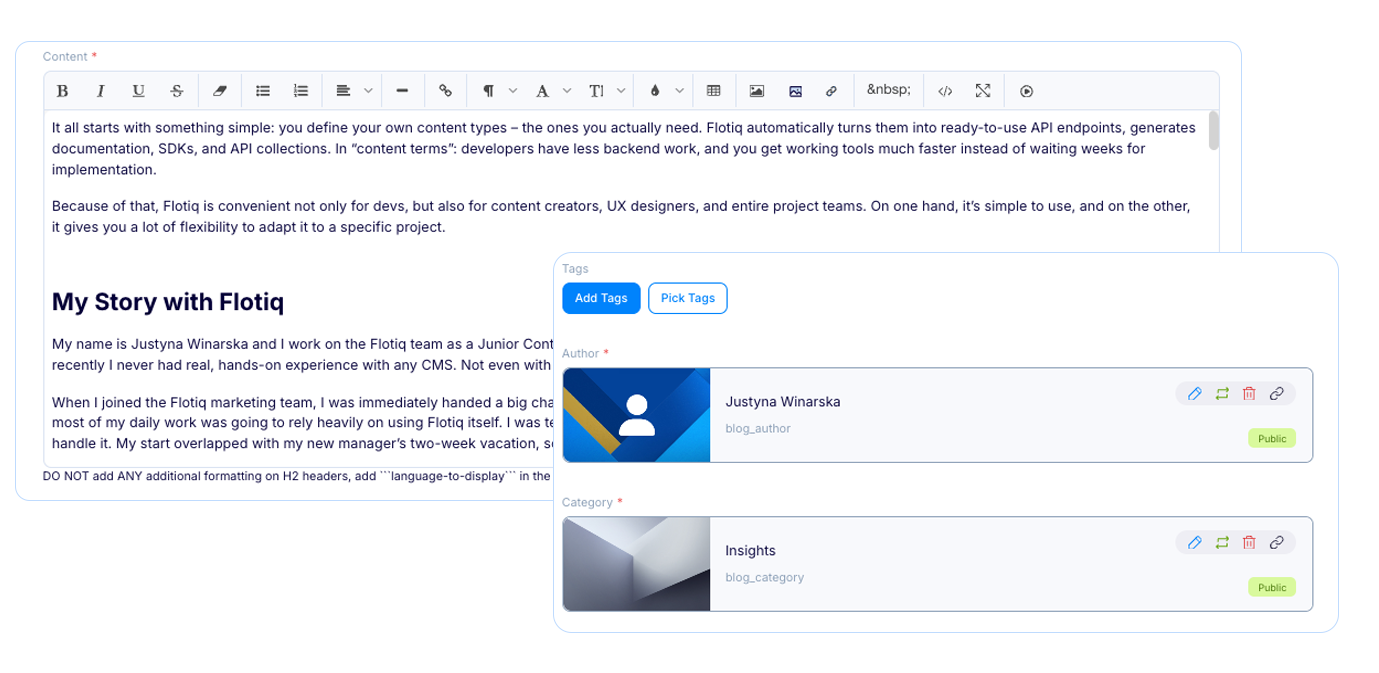This screenshot has height=673, width=1379.
Task: Insert a table into content
Action: (x=714, y=91)
